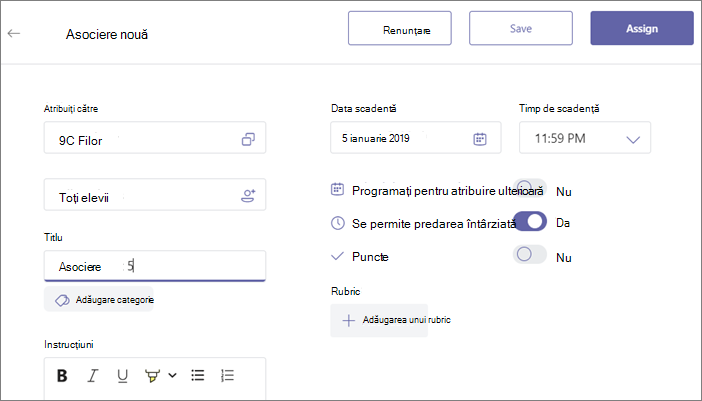Click into the Titlu text field
The image size is (702, 401).
point(155,266)
